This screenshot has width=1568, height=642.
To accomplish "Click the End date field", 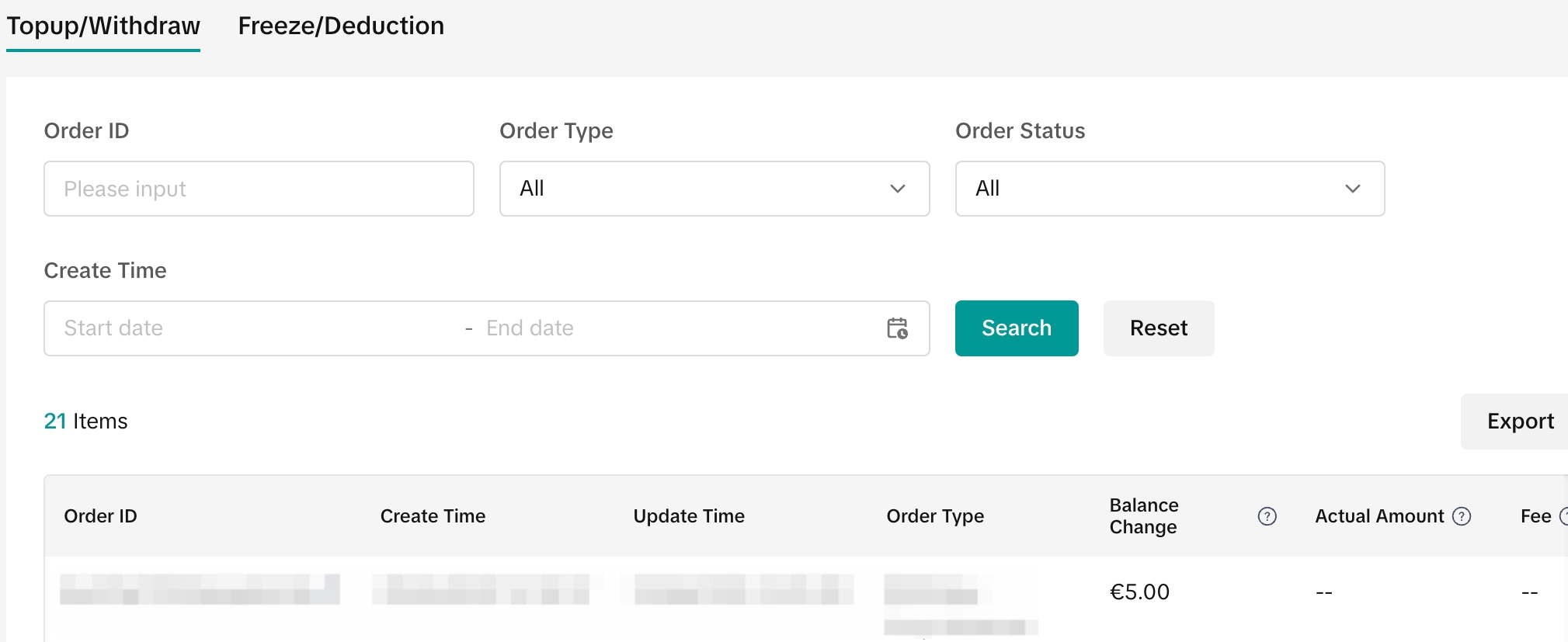I will click(668, 328).
